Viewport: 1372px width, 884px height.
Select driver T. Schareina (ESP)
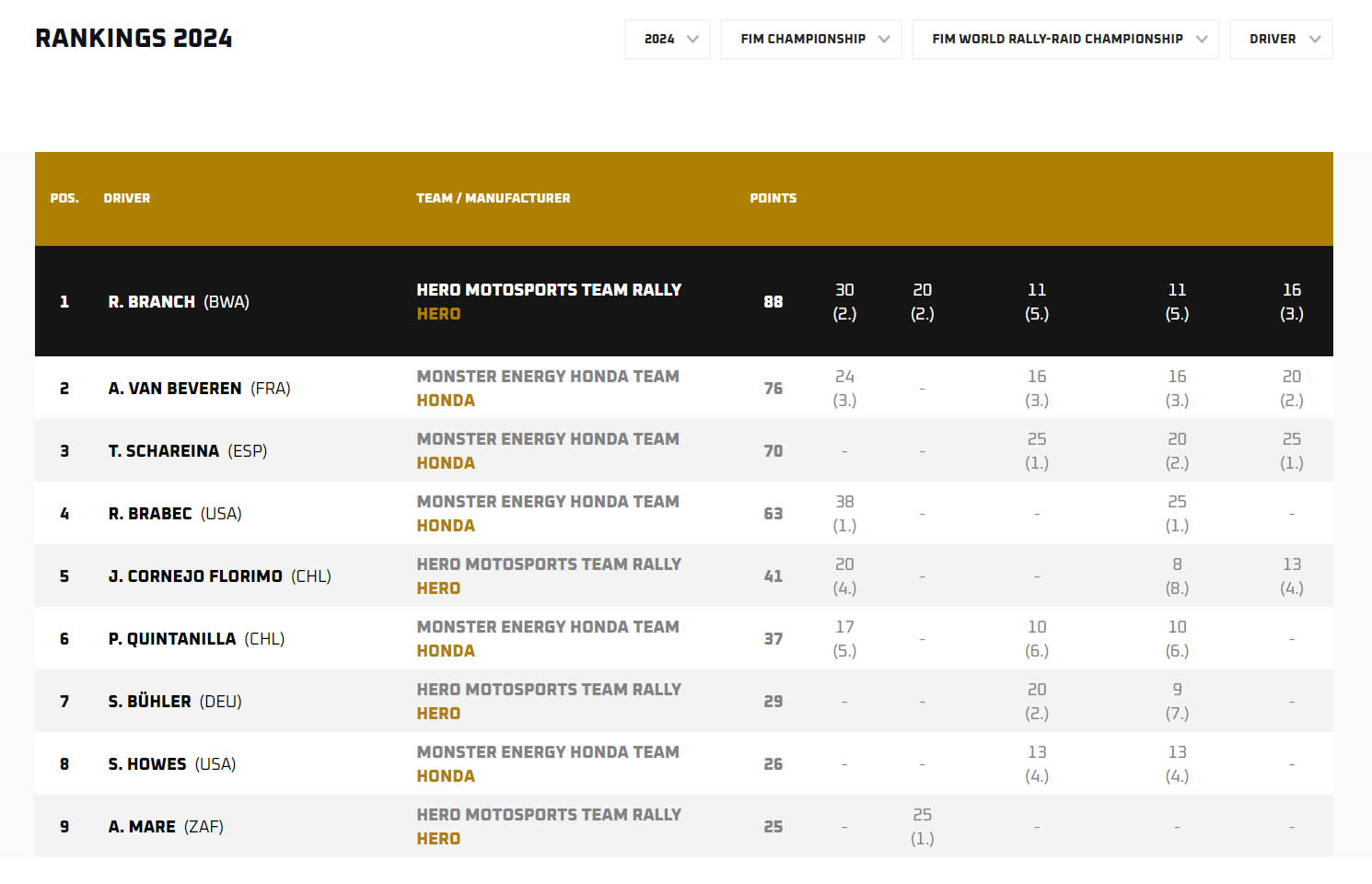point(188,451)
